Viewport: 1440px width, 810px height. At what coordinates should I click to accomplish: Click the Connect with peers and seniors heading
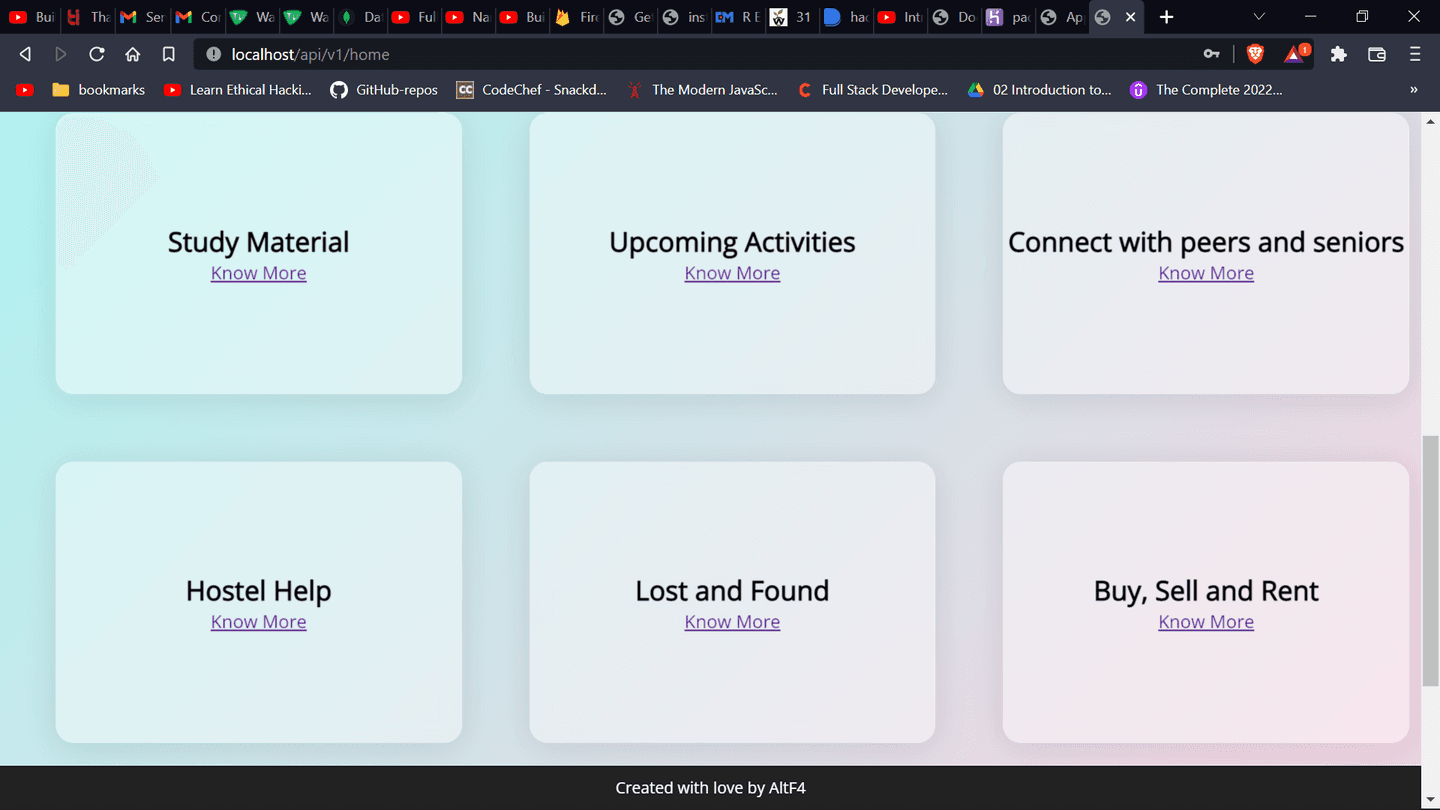point(1206,242)
